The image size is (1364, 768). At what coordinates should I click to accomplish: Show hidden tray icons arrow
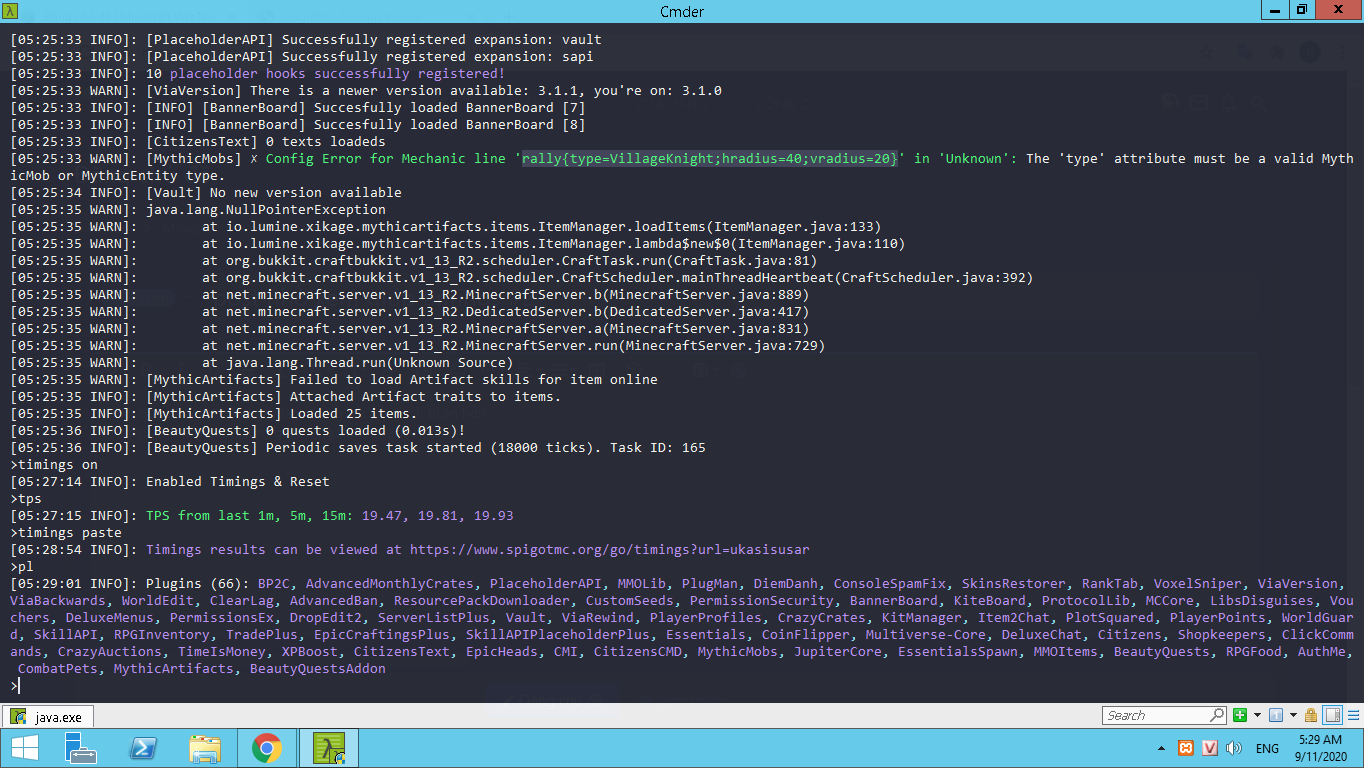point(1161,748)
